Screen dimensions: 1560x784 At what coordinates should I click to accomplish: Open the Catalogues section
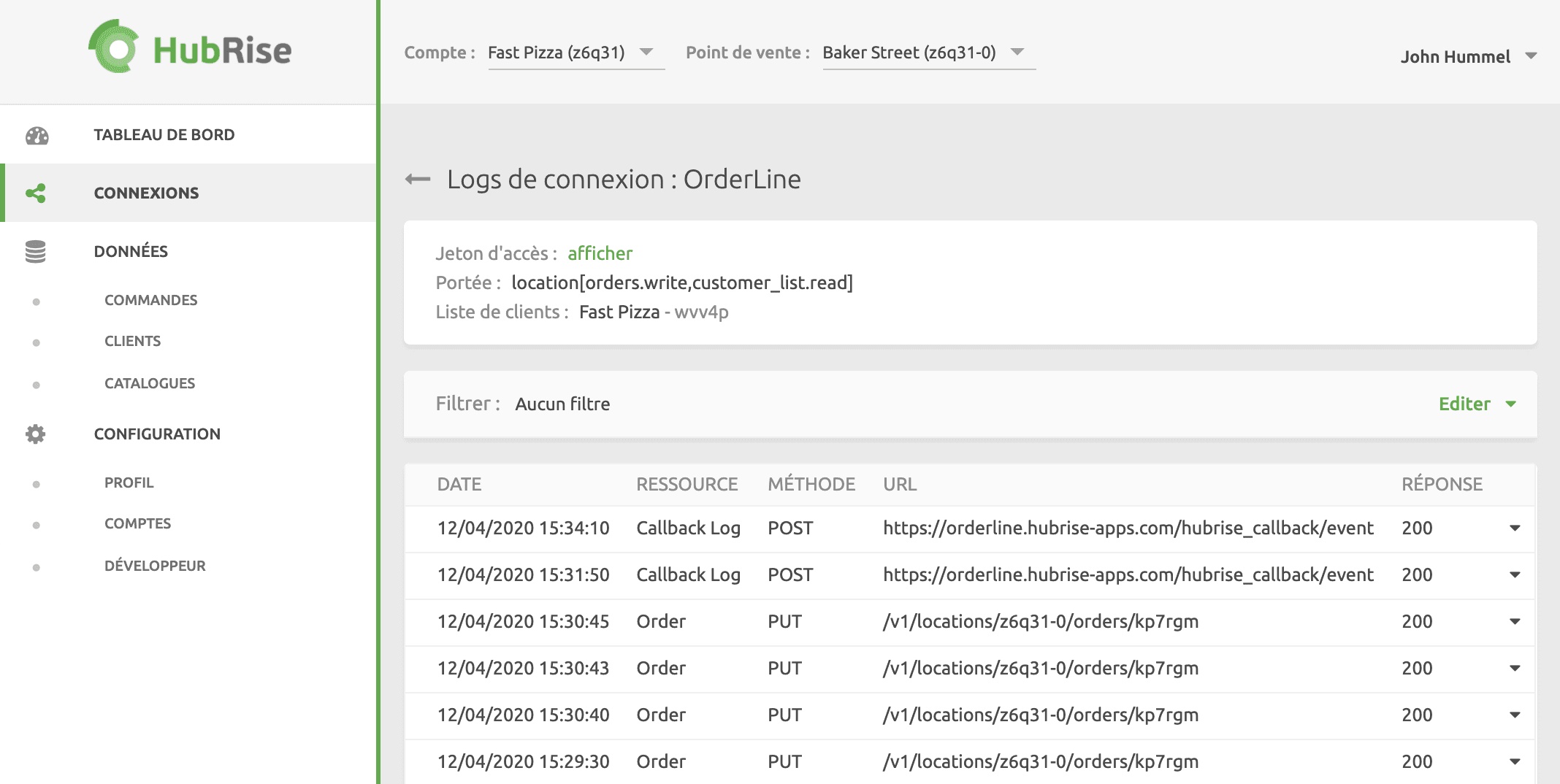pyautogui.click(x=149, y=383)
